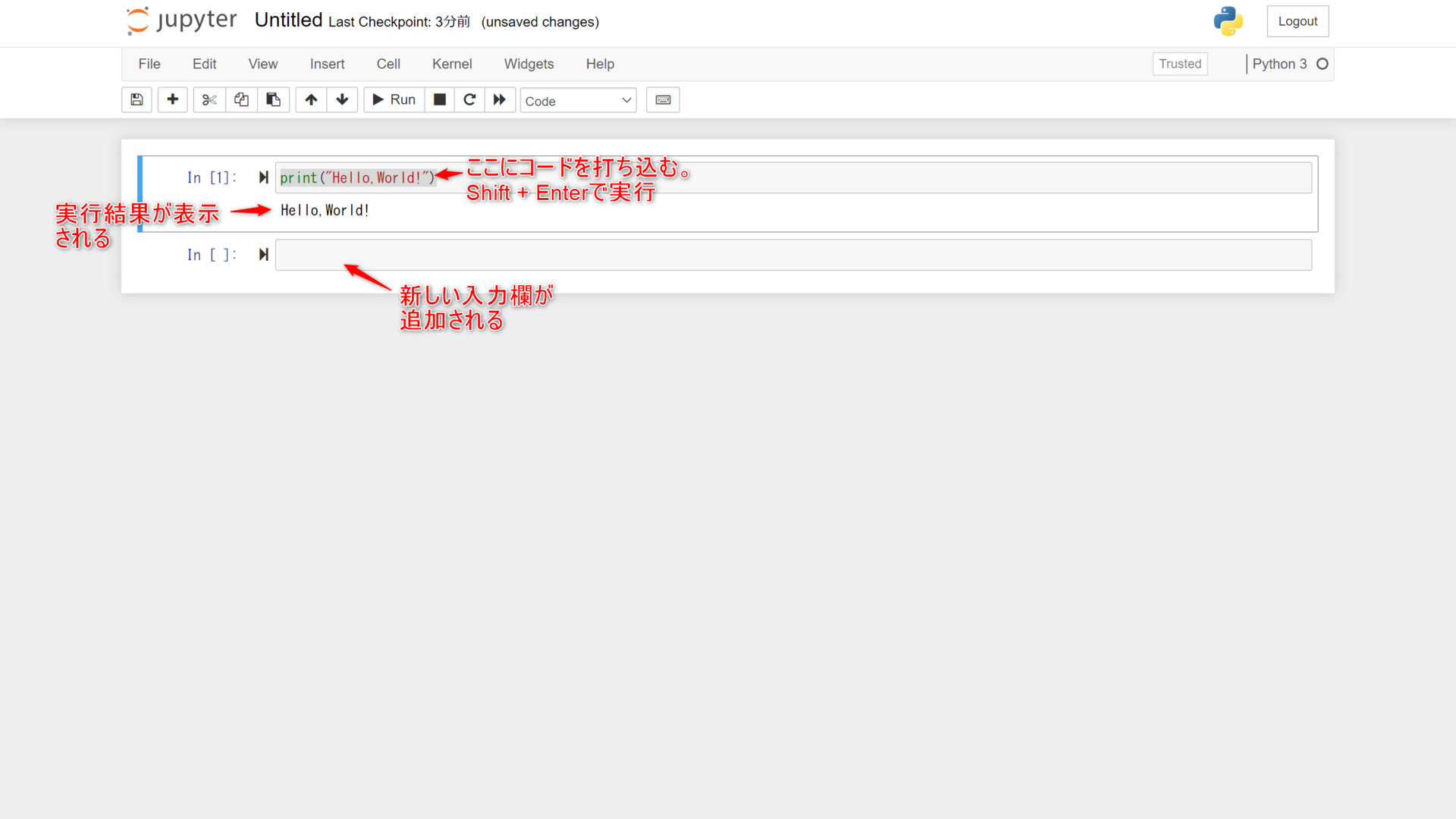Click the Trusted notebook indicator

click(1180, 64)
